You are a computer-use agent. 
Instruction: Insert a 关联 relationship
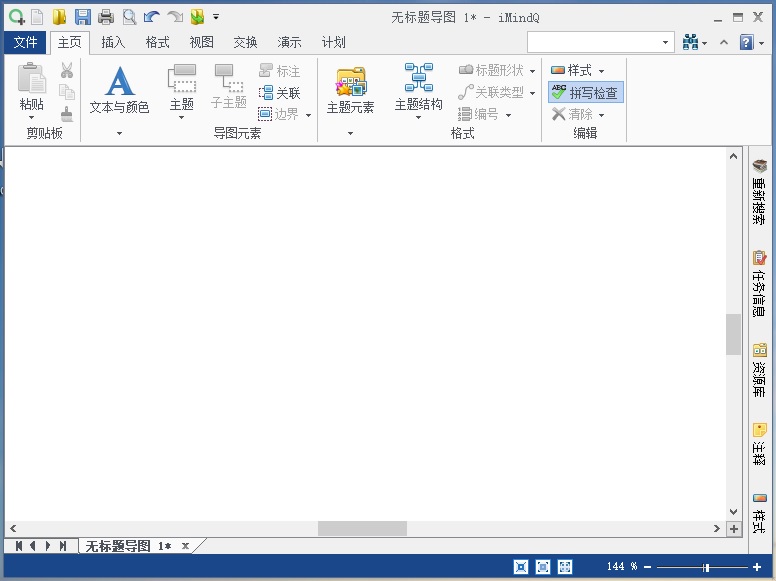tap(280, 93)
